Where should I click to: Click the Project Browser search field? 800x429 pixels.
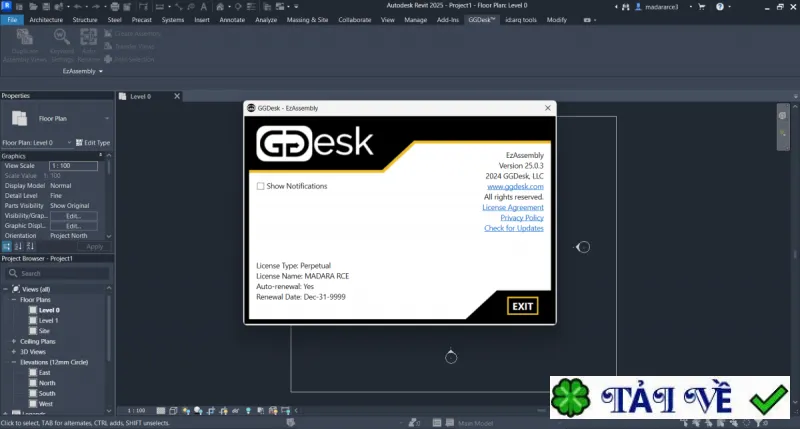pyautogui.click(x=57, y=273)
